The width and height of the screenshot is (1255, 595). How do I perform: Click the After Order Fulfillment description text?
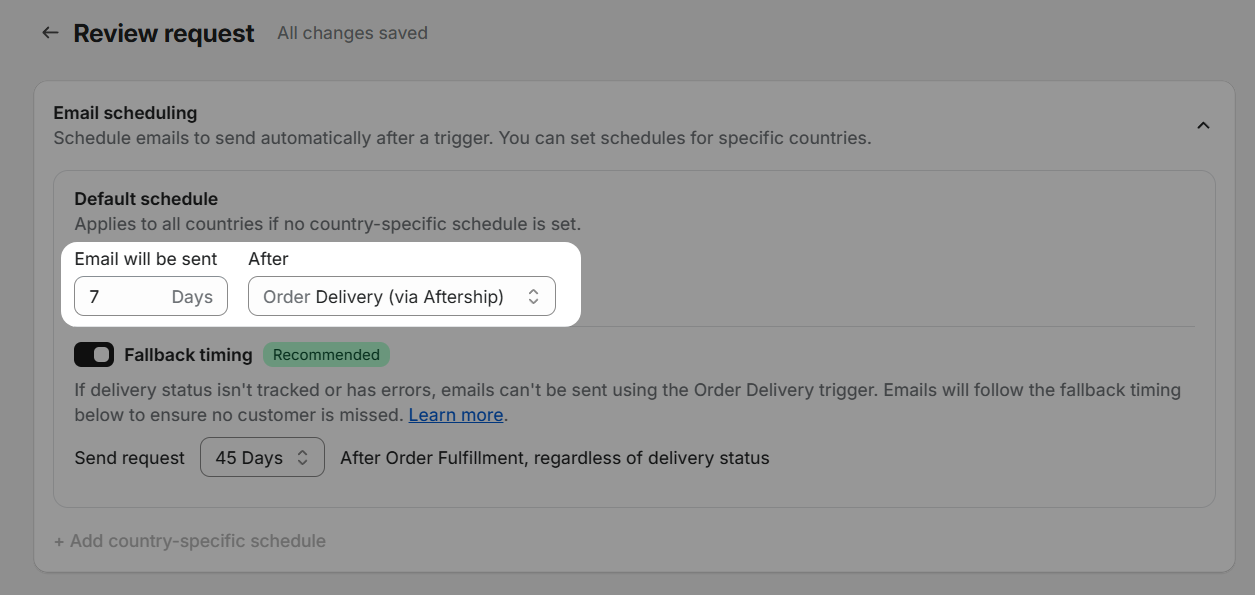(x=555, y=458)
